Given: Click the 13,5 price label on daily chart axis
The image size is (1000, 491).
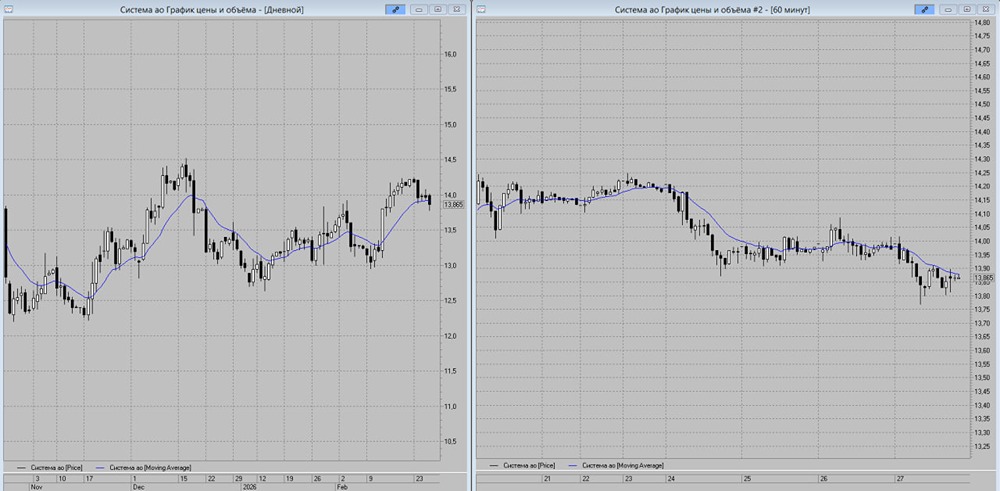Looking at the screenshot, I should pos(452,230).
